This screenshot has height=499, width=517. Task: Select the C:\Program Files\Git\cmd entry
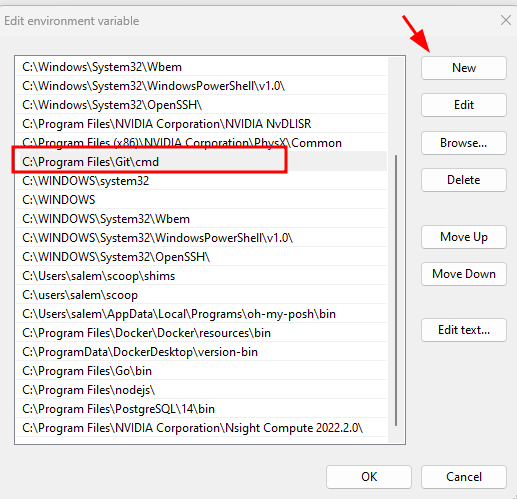pyautogui.click(x=202, y=162)
